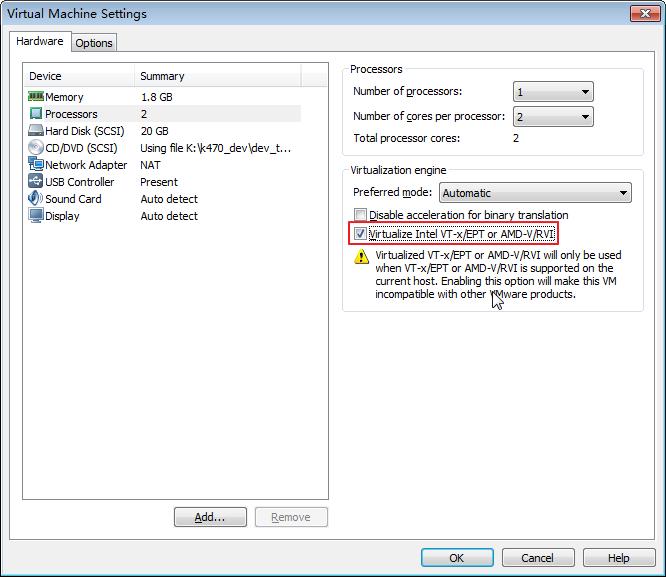Uncheck Virtualize Intel VT-x/EPT or AMD-V/RVI
Screen dimensions: 666x577
(x=360, y=234)
